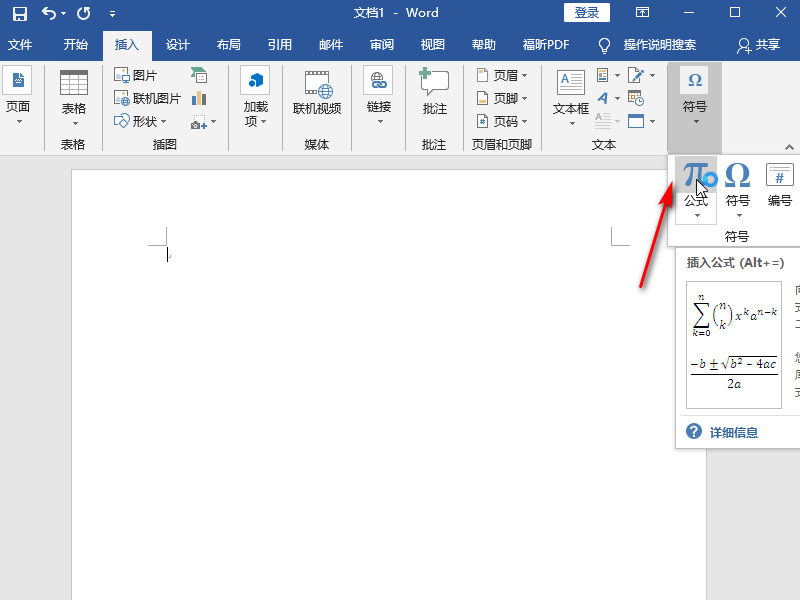
Task: Insert date and time icon in 文本 group
Action: pos(635,98)
